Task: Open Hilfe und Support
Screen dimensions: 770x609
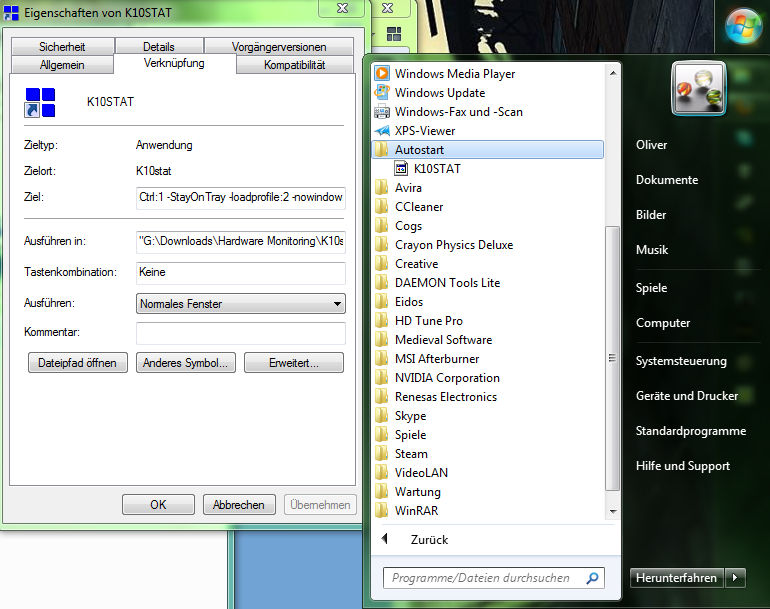Action: click(x=683, y=466)
